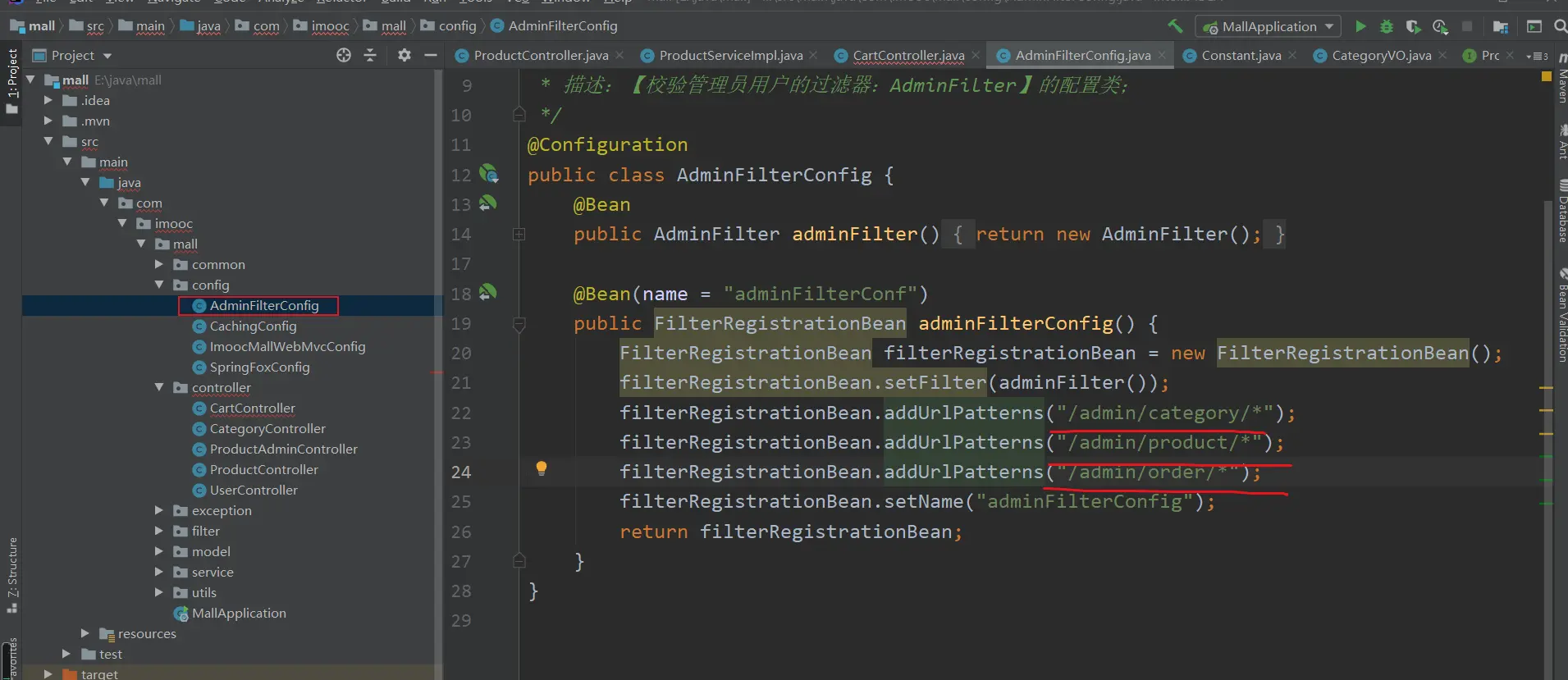Open Project Structure icon in toolbar
This screenshot has width=1568, height=680.
(1501, 26)
